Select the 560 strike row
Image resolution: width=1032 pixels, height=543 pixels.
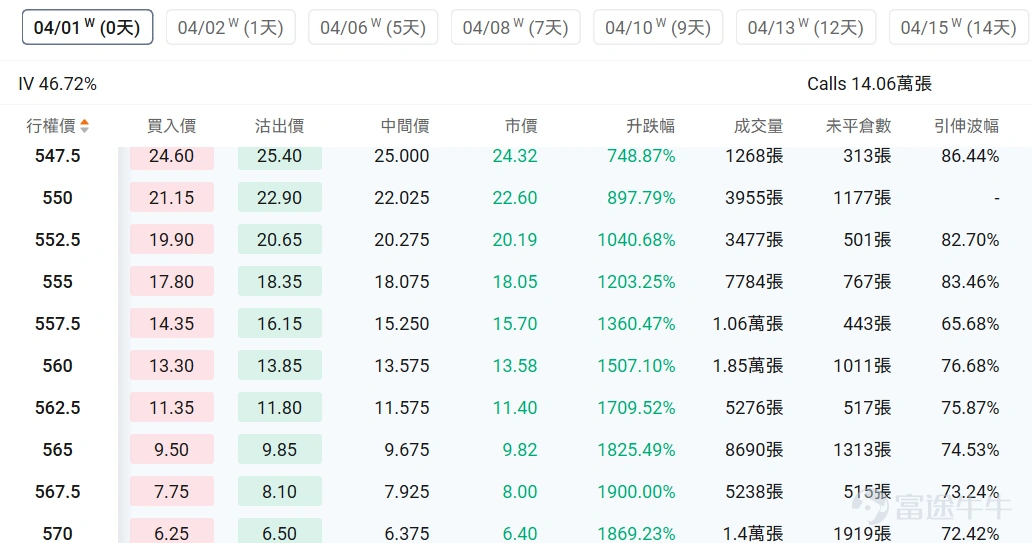(x=516, y=366)
